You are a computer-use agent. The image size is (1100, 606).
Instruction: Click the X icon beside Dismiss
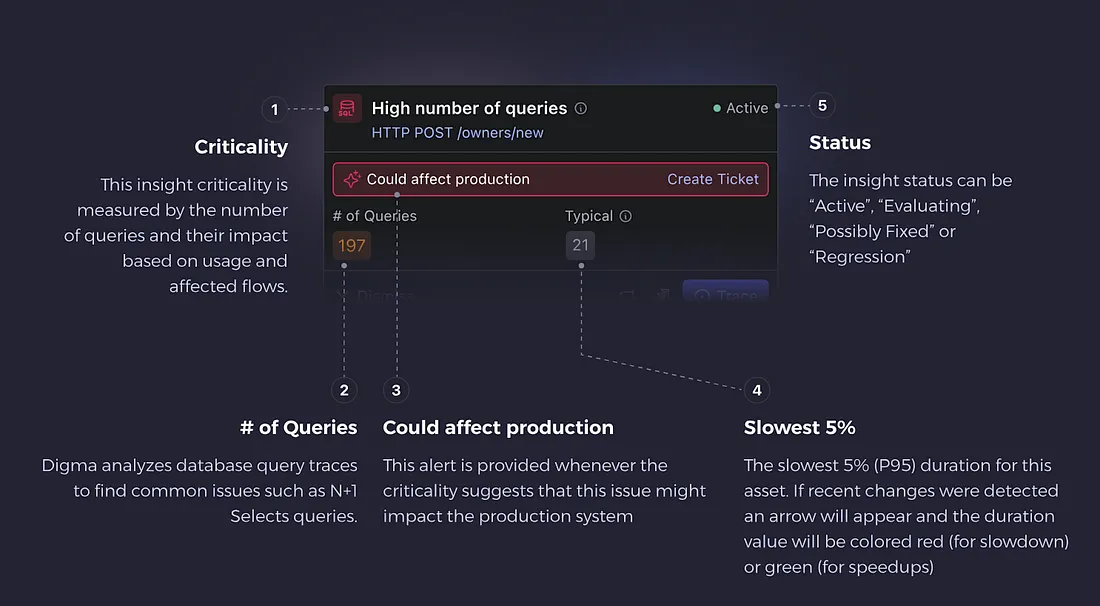pyautogui.click(x=342, y=294)
